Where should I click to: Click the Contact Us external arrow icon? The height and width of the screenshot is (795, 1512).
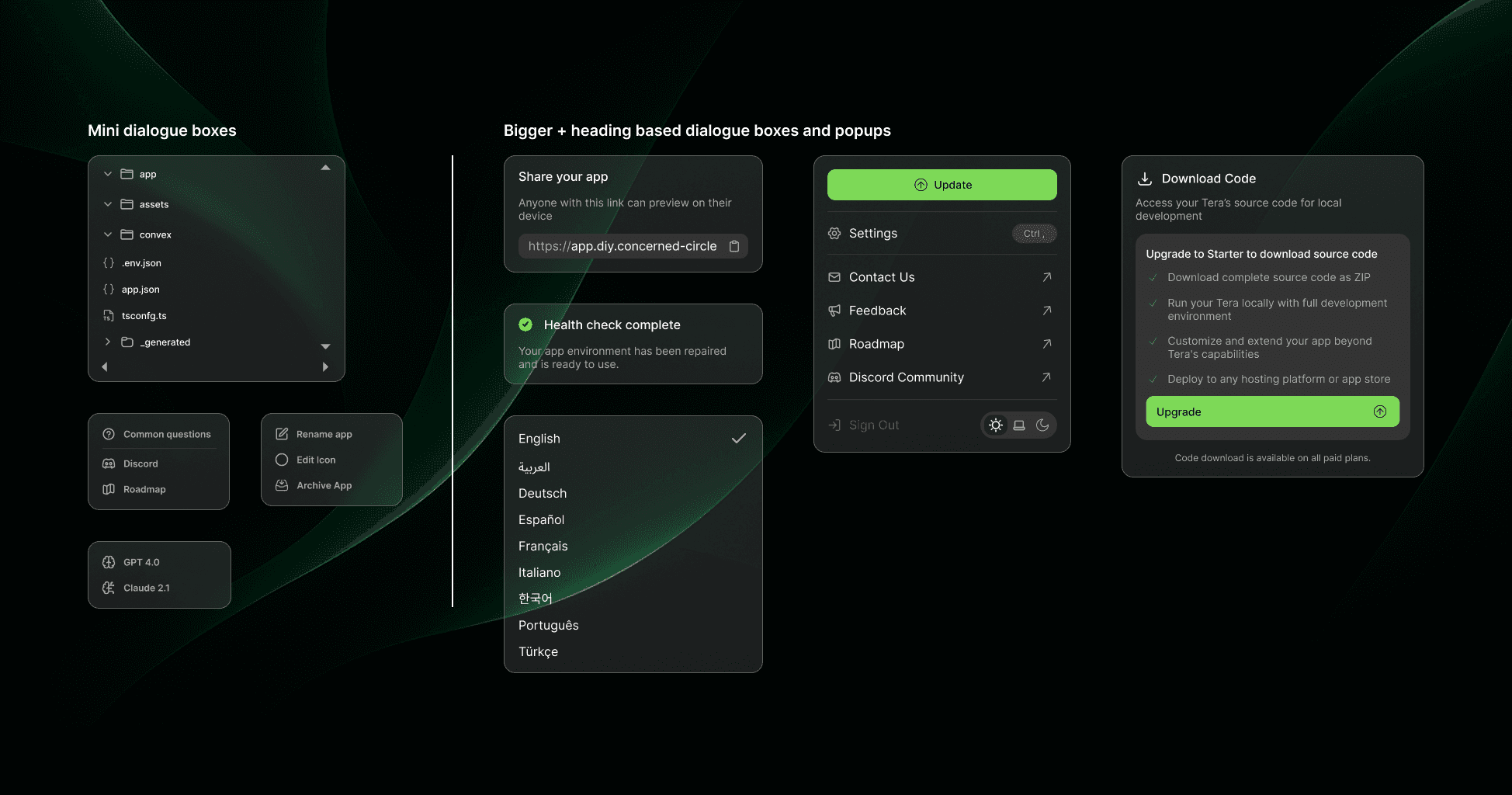pyautogui.click(x=1046, y=277)
